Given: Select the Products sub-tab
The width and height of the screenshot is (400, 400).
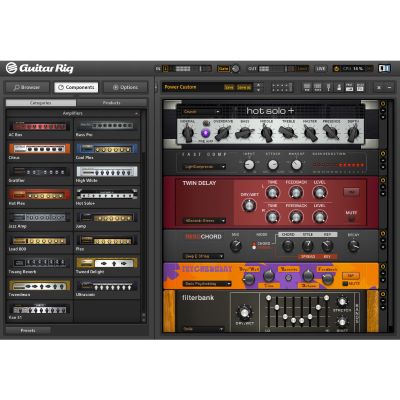Looking at the screenshot, I should click(x=111, y=103).
